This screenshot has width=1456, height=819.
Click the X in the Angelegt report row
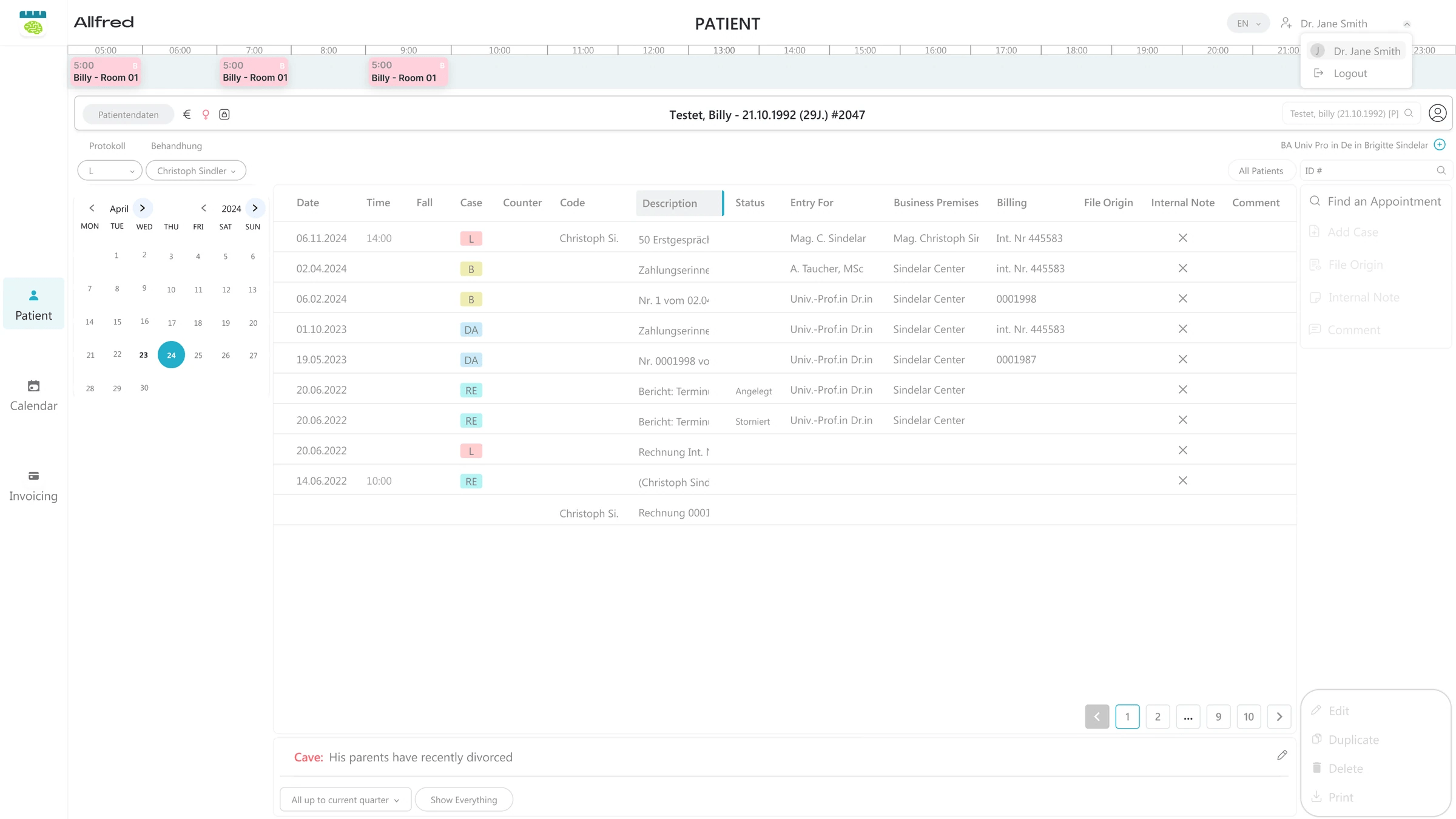tap(1182, 389)
